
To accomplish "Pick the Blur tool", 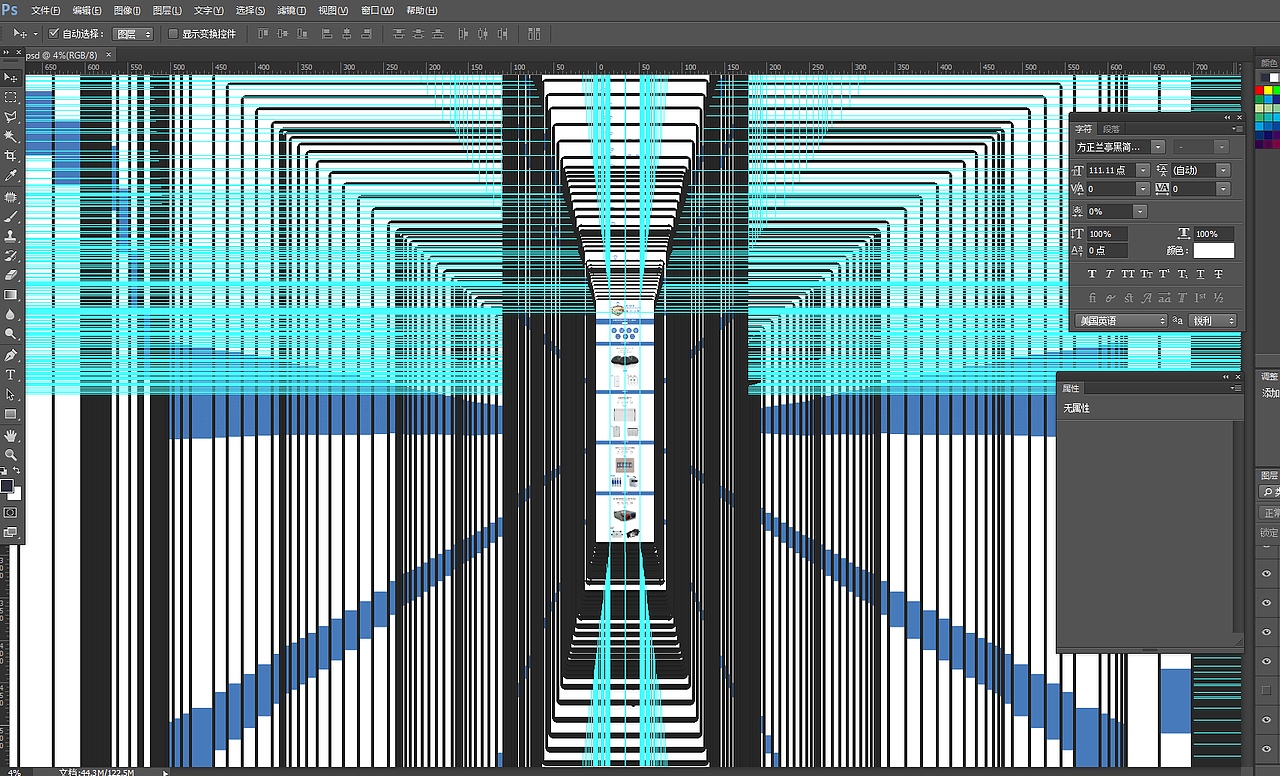I will (11, 315).
